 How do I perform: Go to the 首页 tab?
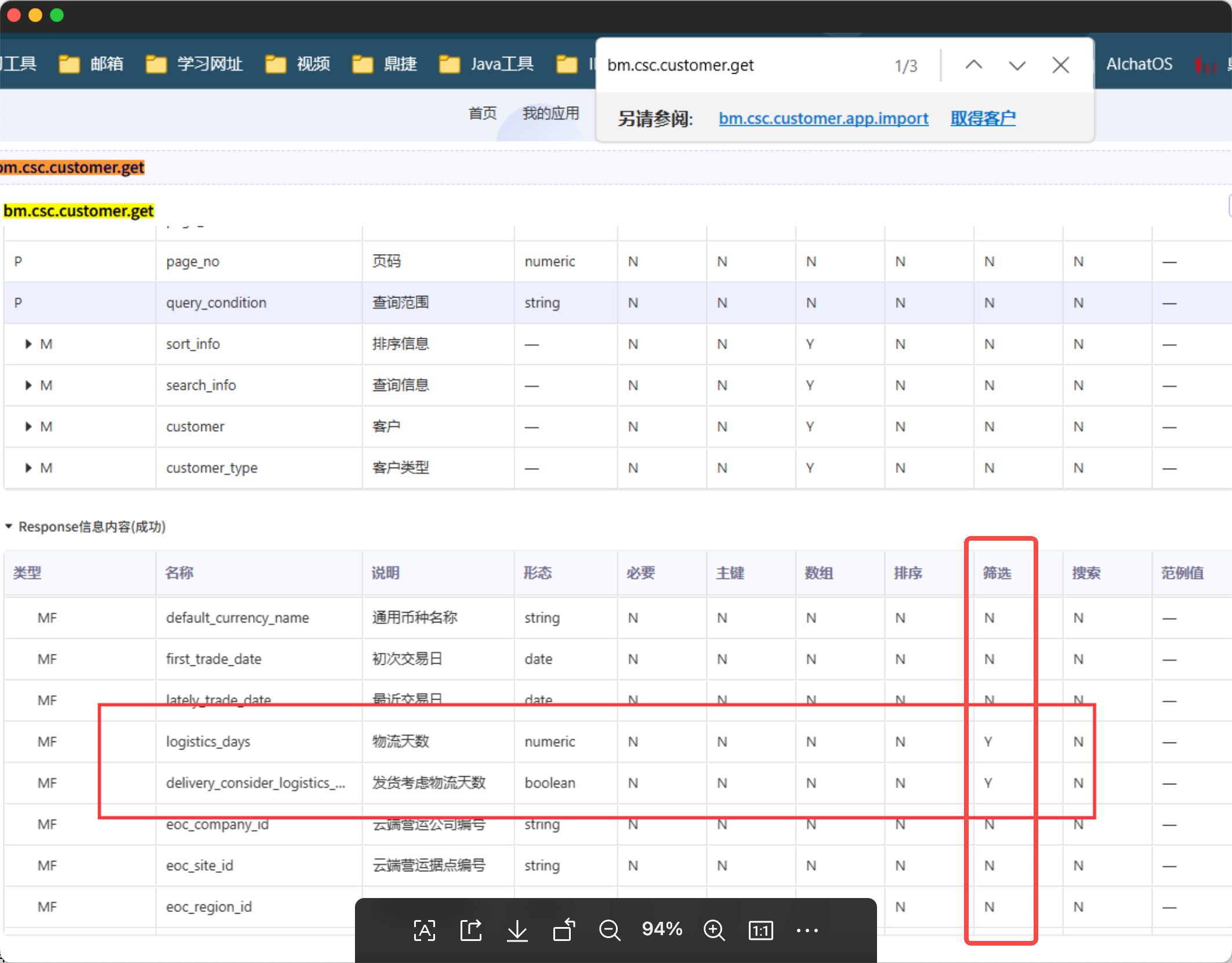click(483, 113)
